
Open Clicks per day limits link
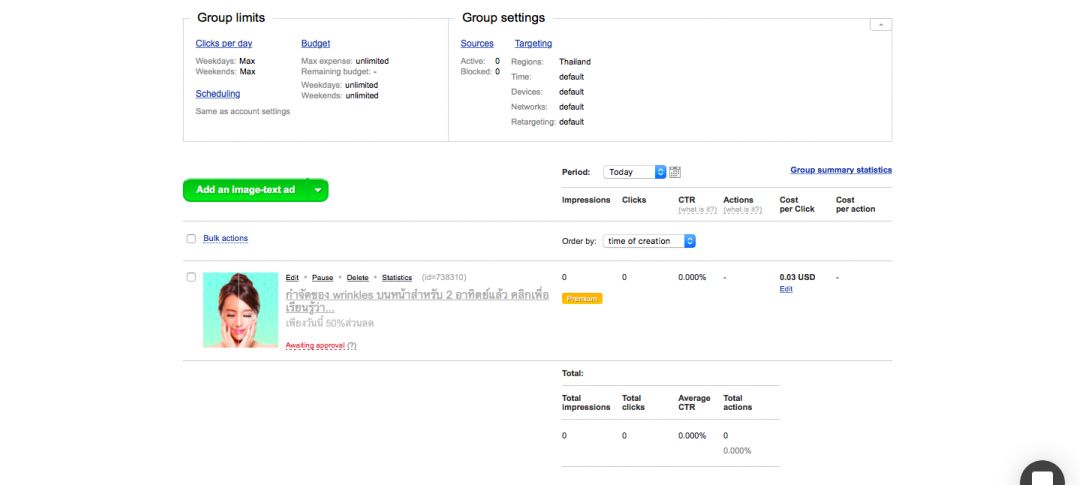pos(224,44)
